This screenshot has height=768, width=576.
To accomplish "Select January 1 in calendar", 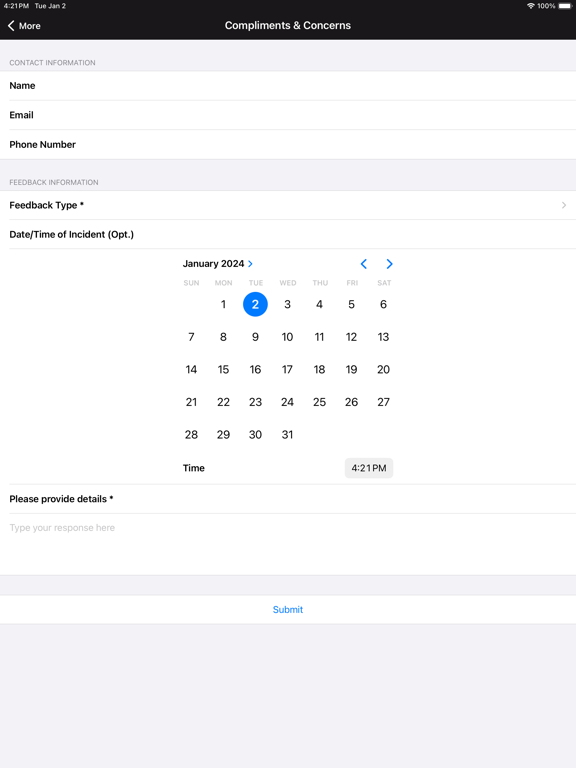I will click(x=223, y=304).
